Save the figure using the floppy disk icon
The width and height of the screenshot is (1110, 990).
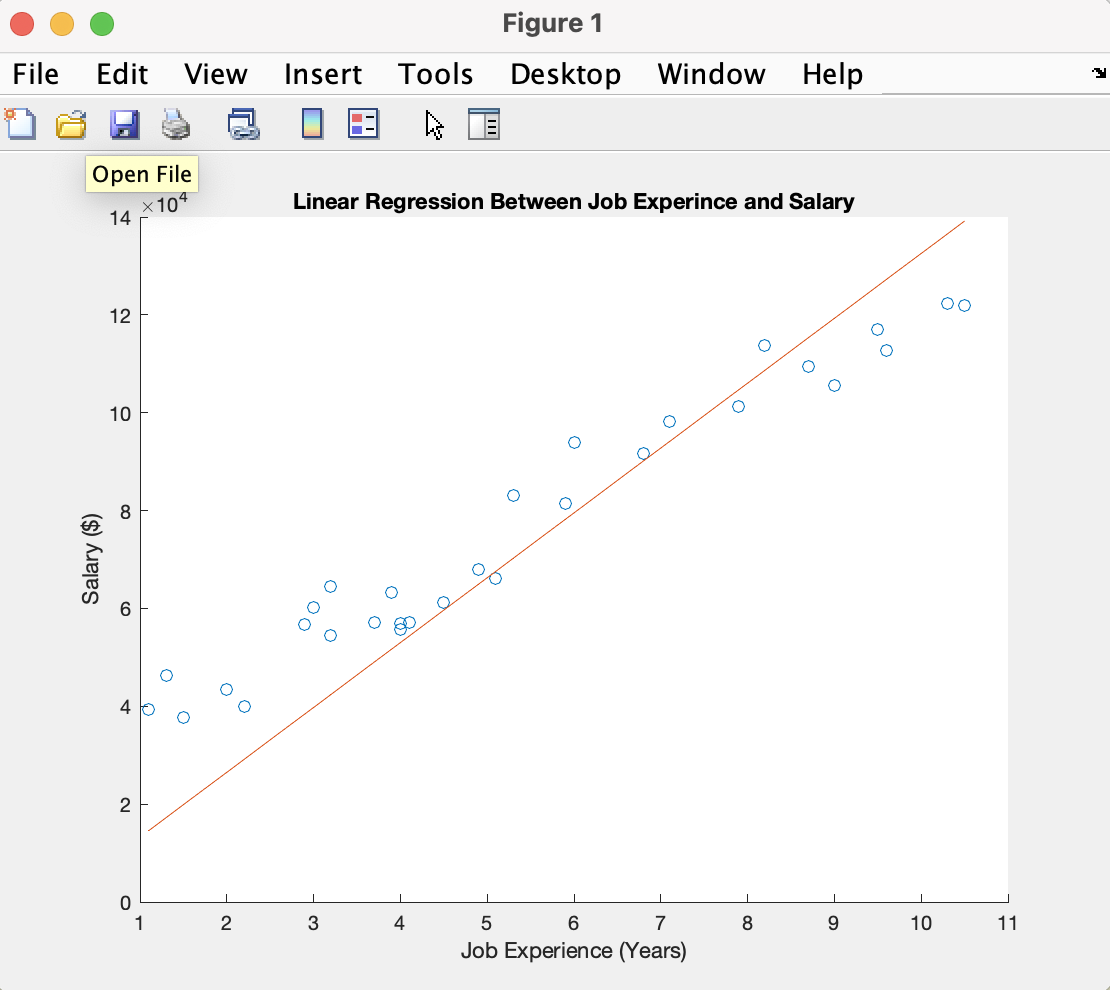(x=124, y=124)
